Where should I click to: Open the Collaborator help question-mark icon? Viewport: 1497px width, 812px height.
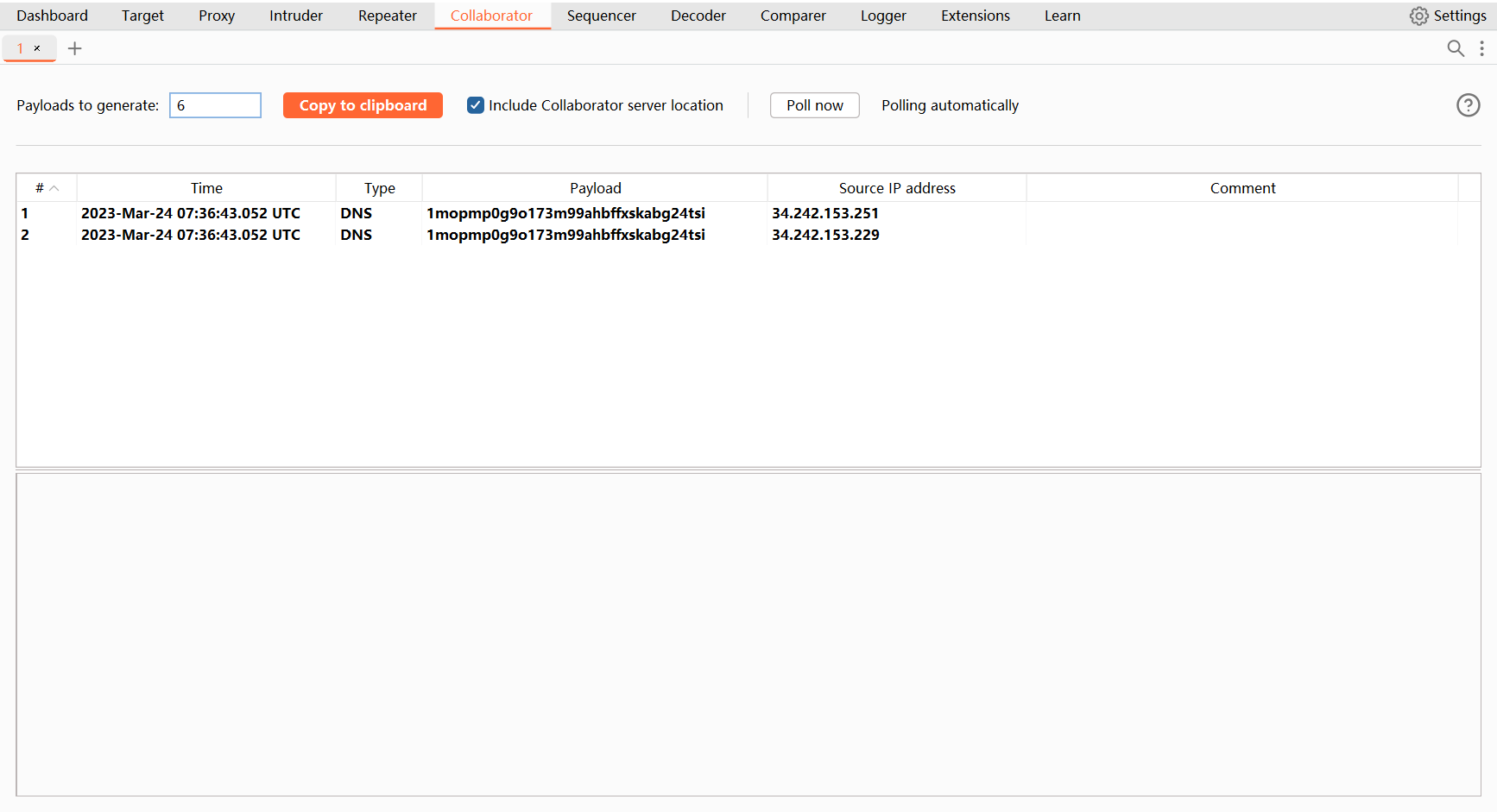pyautogui.click(x=1468, y=105)
